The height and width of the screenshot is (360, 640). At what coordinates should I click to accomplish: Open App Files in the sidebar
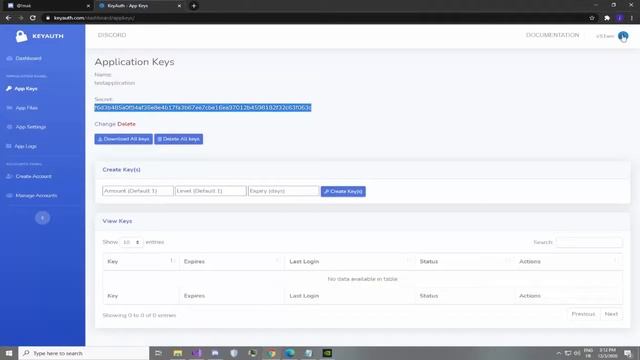pyautogui.click(x=27, y=108)
